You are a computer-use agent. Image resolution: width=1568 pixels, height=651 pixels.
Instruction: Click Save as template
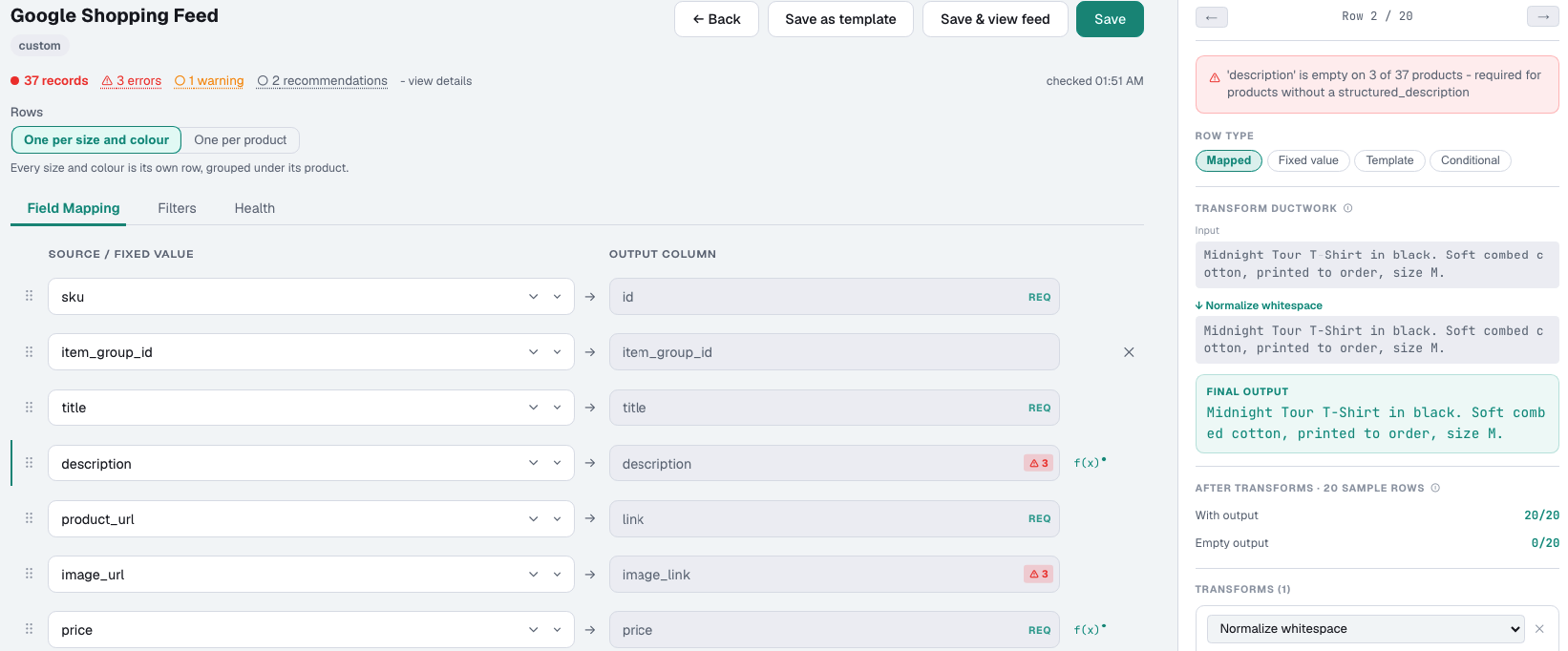(840, 19)
